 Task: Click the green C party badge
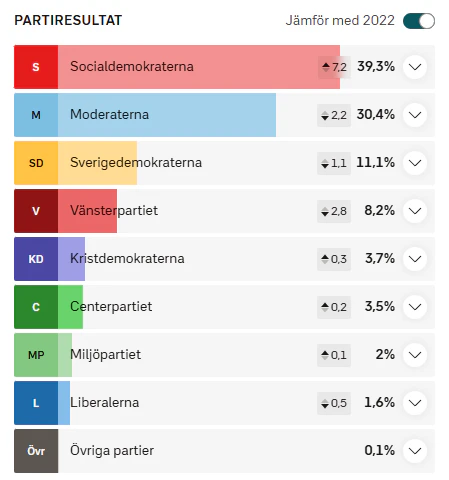coord(36,307)
